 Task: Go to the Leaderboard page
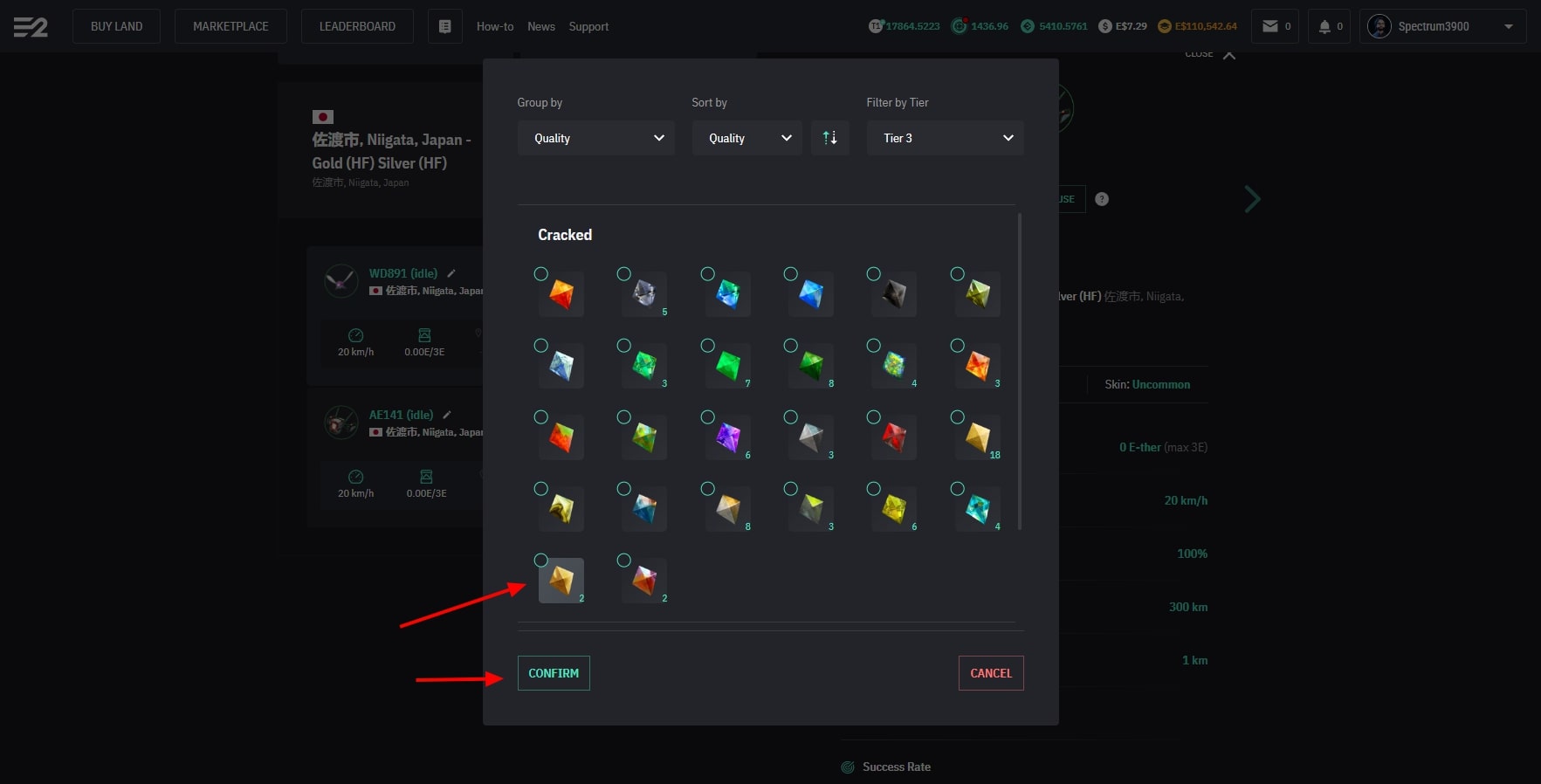point(357,26)
